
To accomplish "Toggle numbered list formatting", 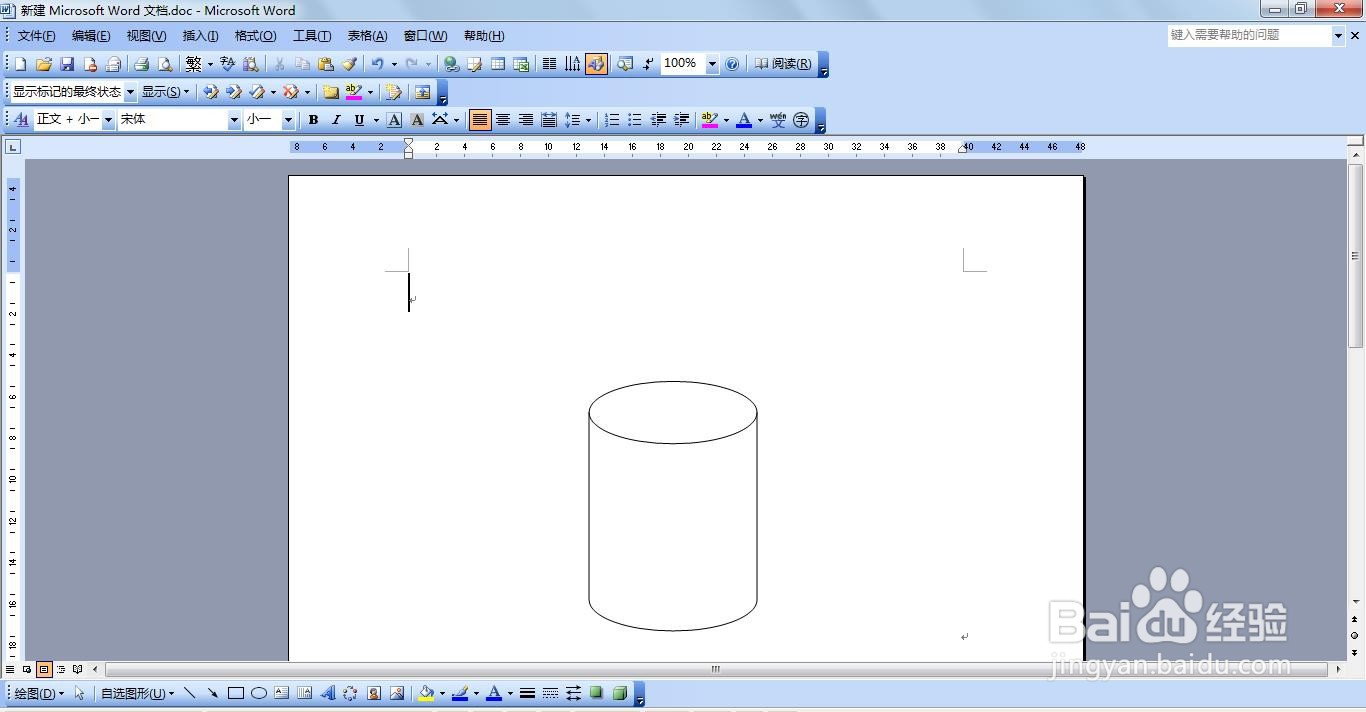I will click(x=612, y=120).
